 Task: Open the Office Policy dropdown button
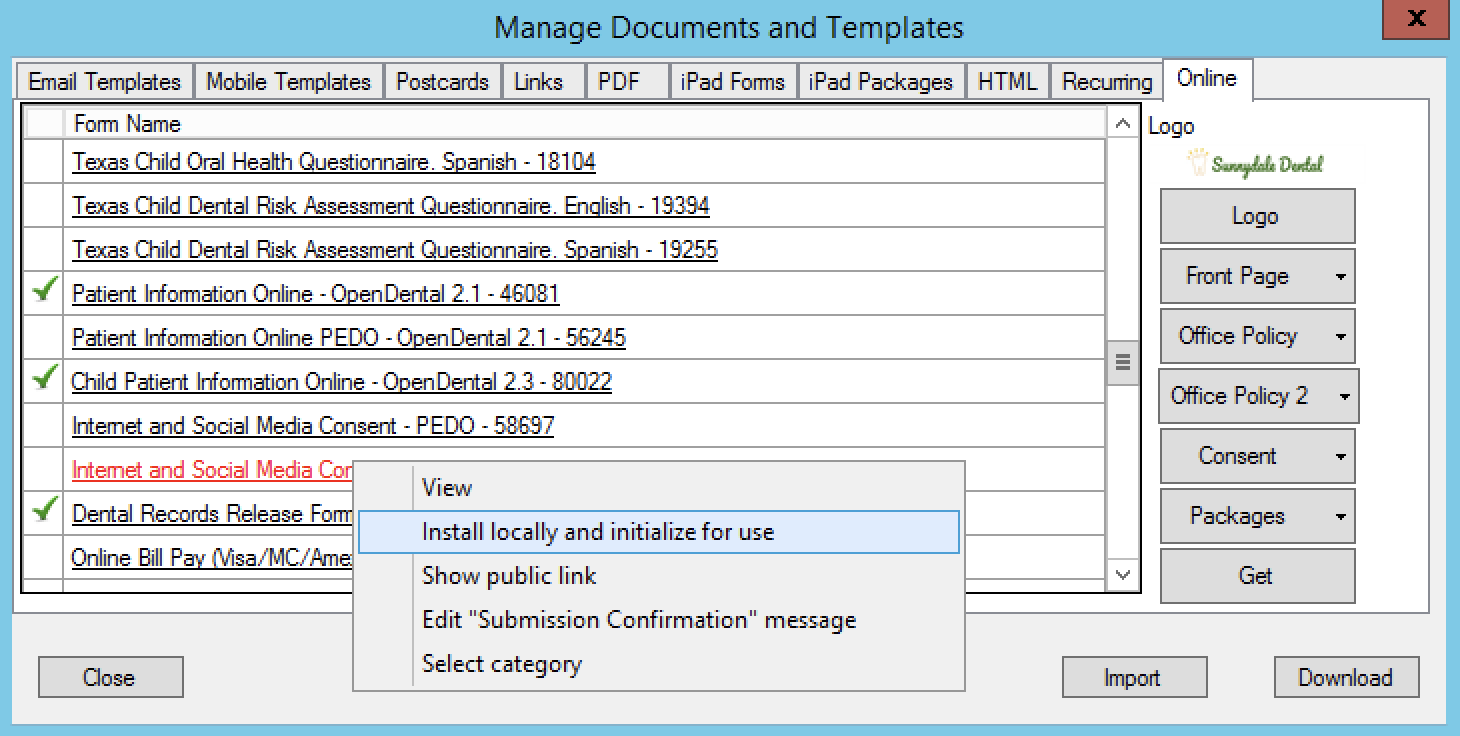point(1257,336)
